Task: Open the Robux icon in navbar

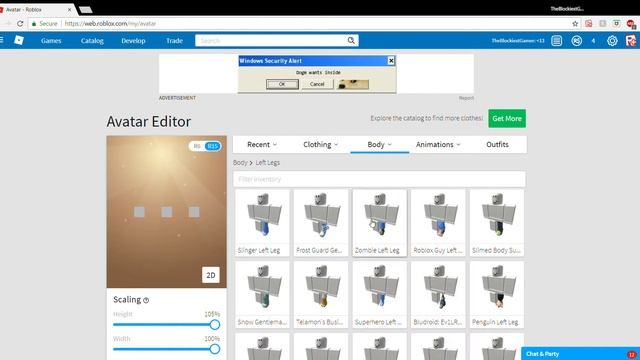Action: 576,40
